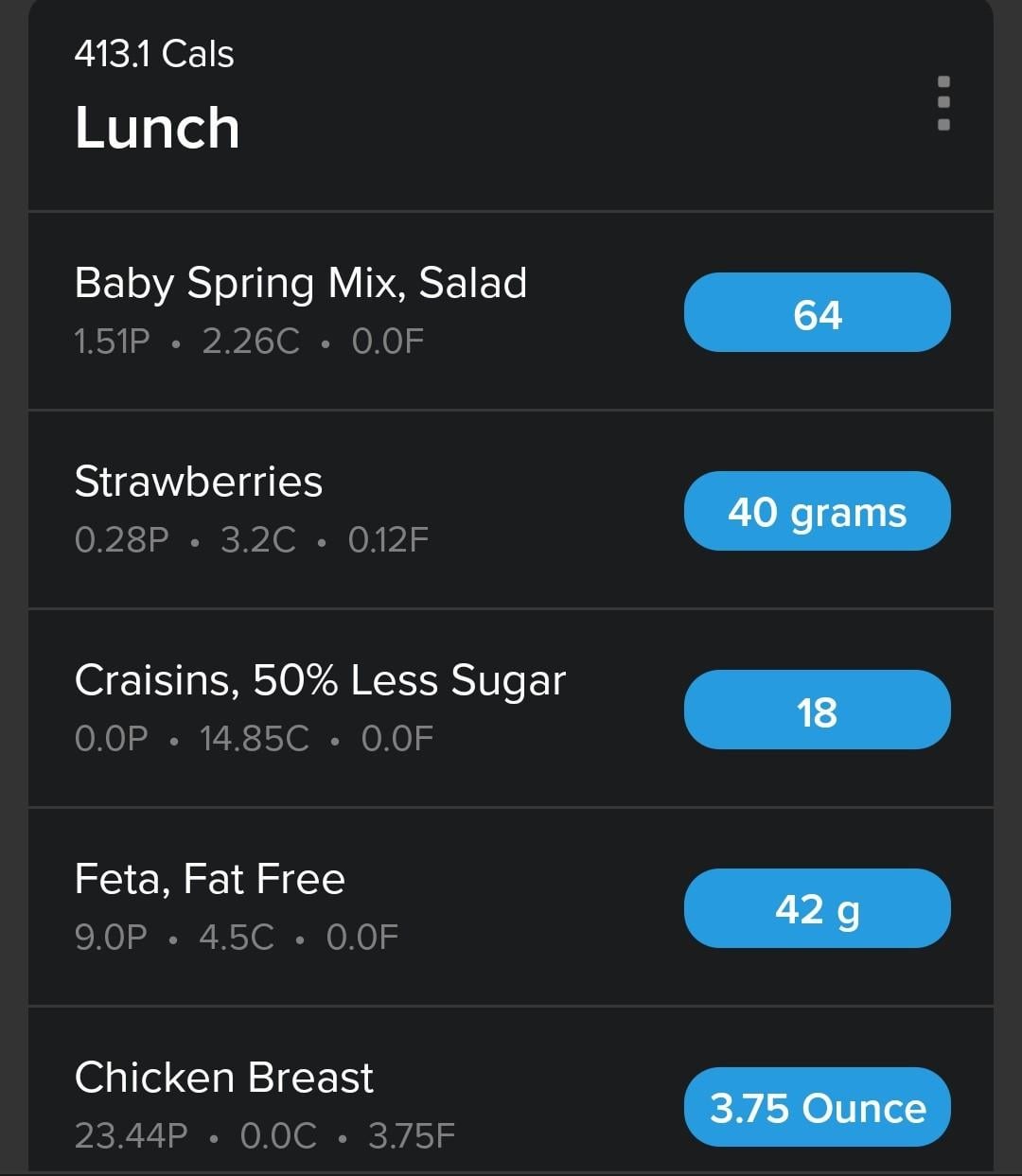Viewport: 1022px width, 1176px height.
Task: Edit the 3.75 Ounce serving button
Action: tap(817, 1108)
